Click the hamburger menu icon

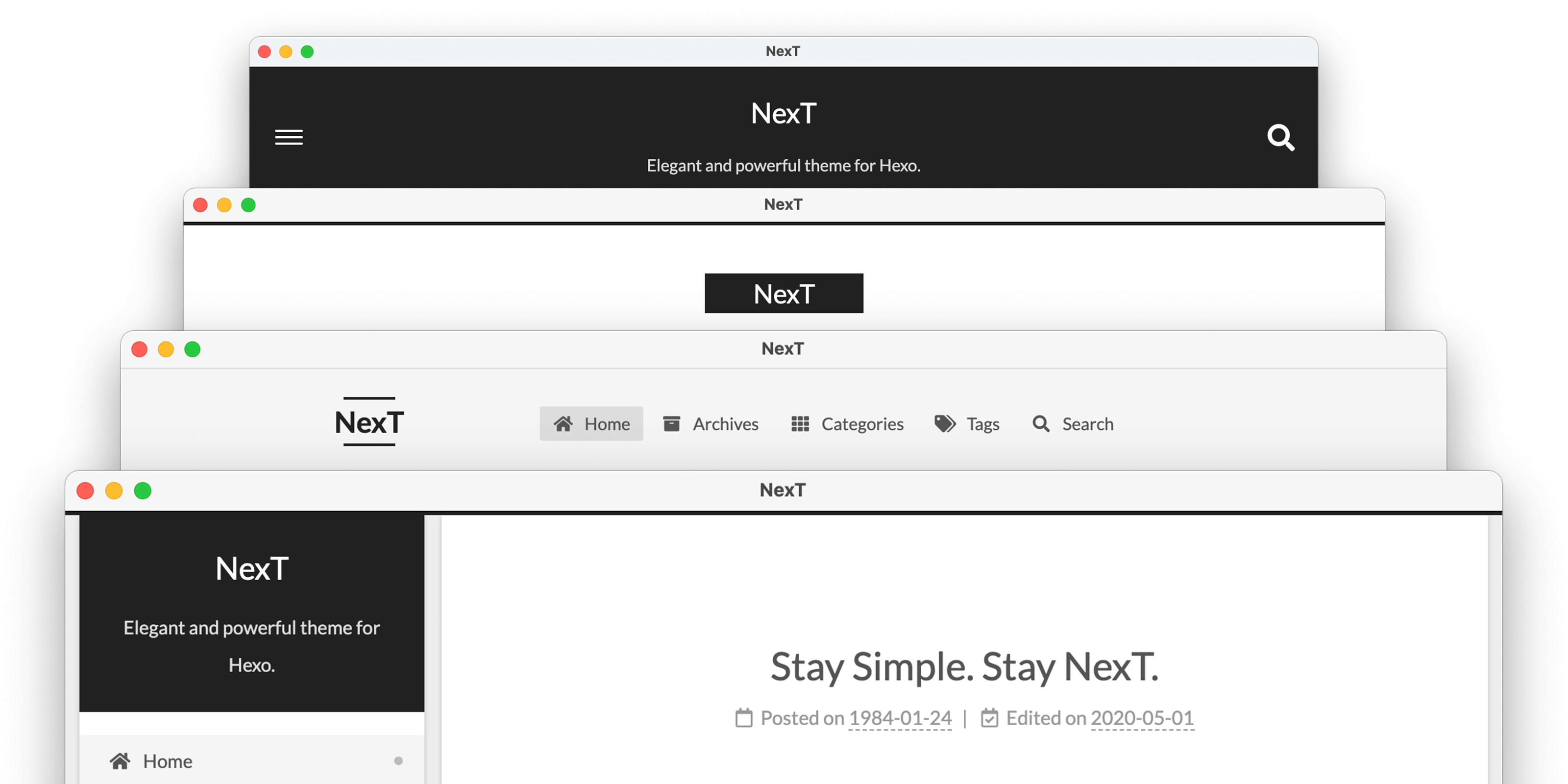click(x=289, y=137)
